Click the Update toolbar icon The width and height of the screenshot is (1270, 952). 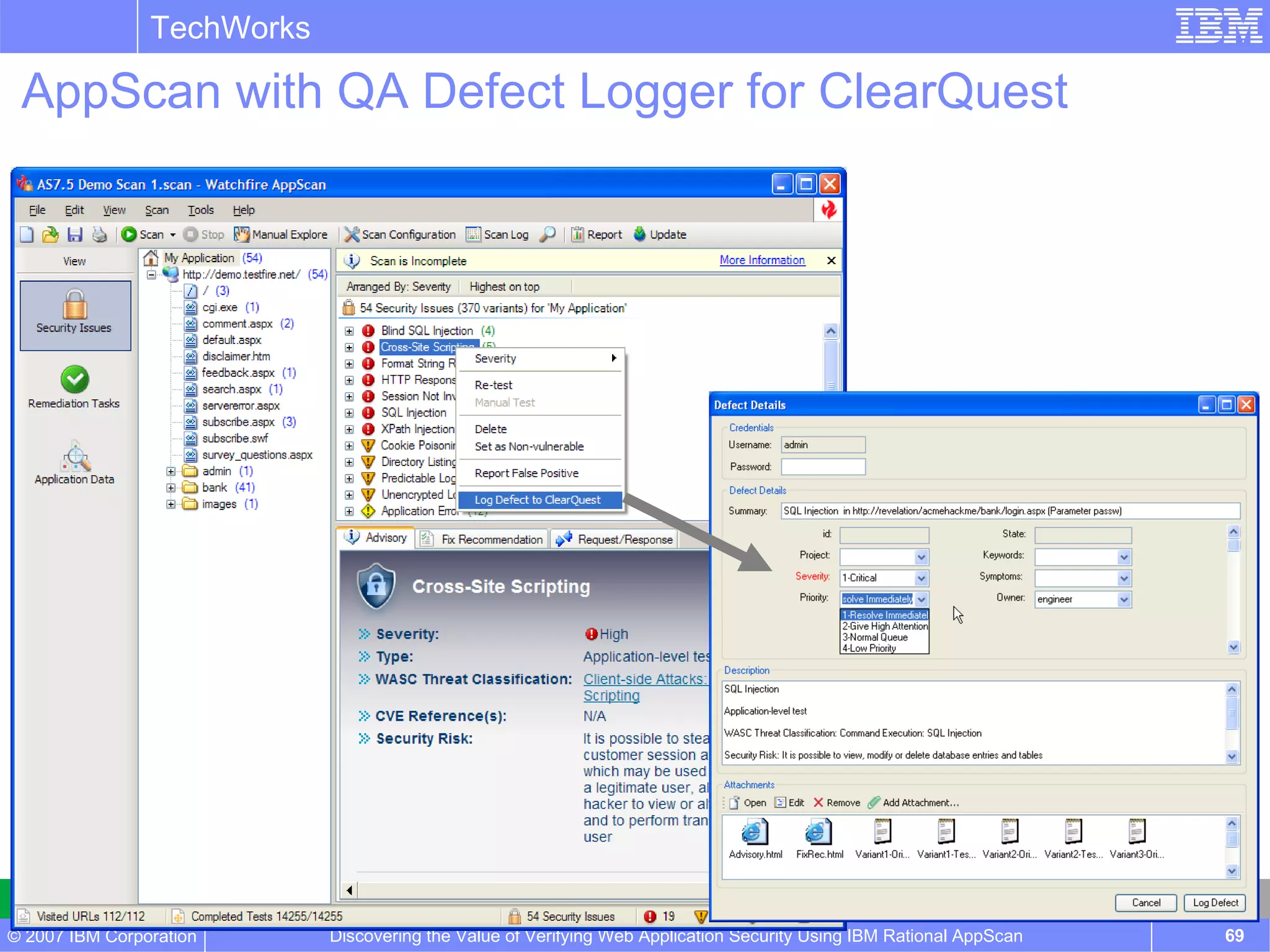tap(660, 234)
